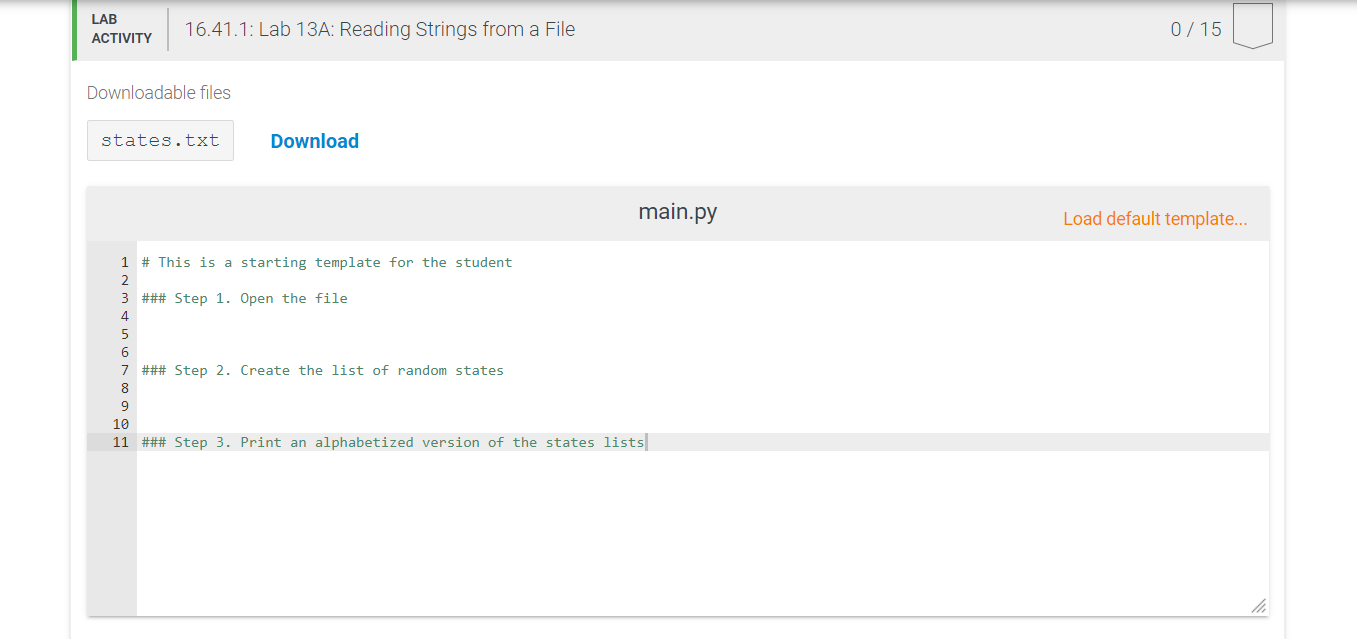Click line number 11 in gutter
Image resolution: width=1357 pixels, height=639 pixels.
coord(121,442)
